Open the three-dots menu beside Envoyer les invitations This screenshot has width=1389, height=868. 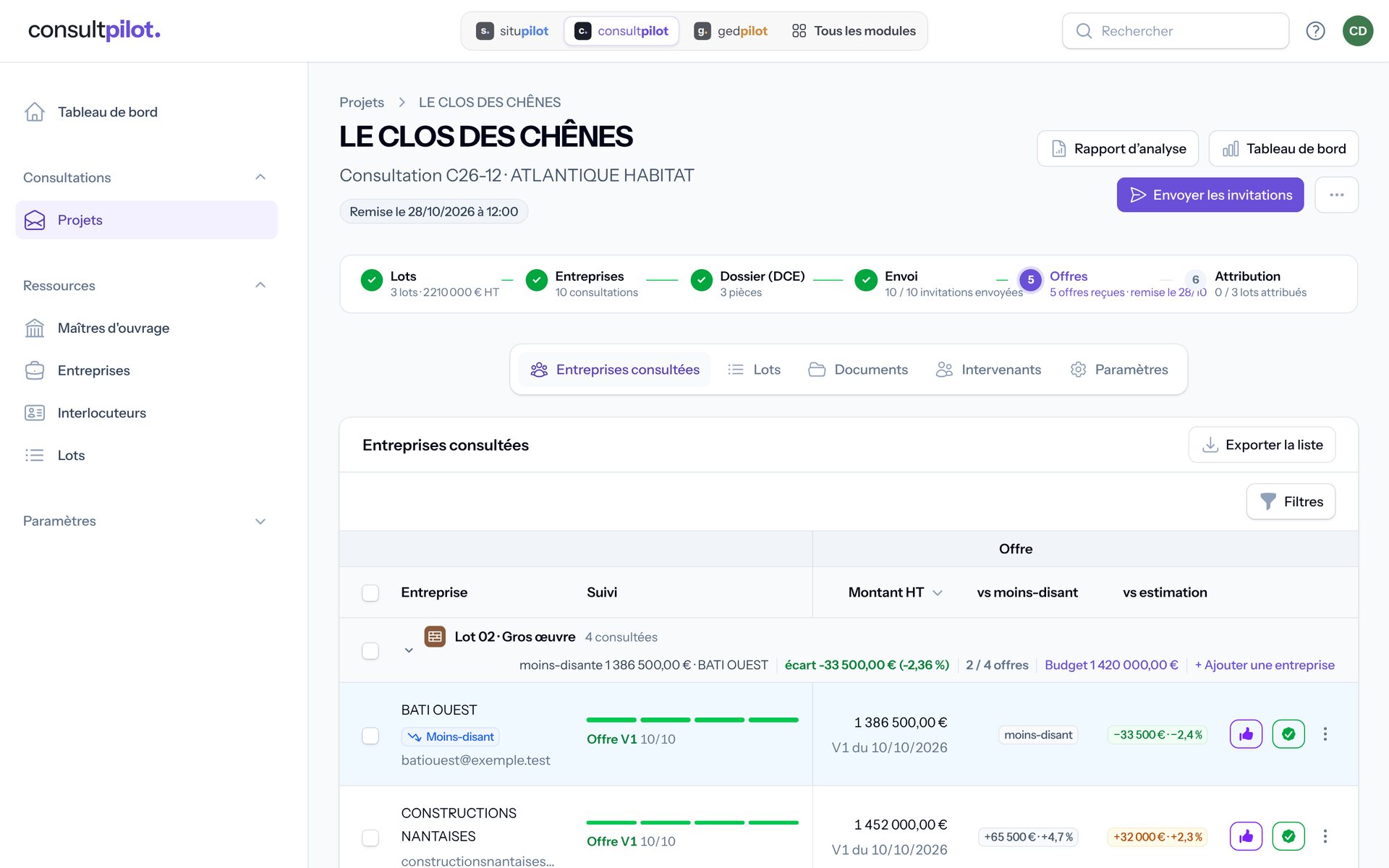tap(1336, 195)
